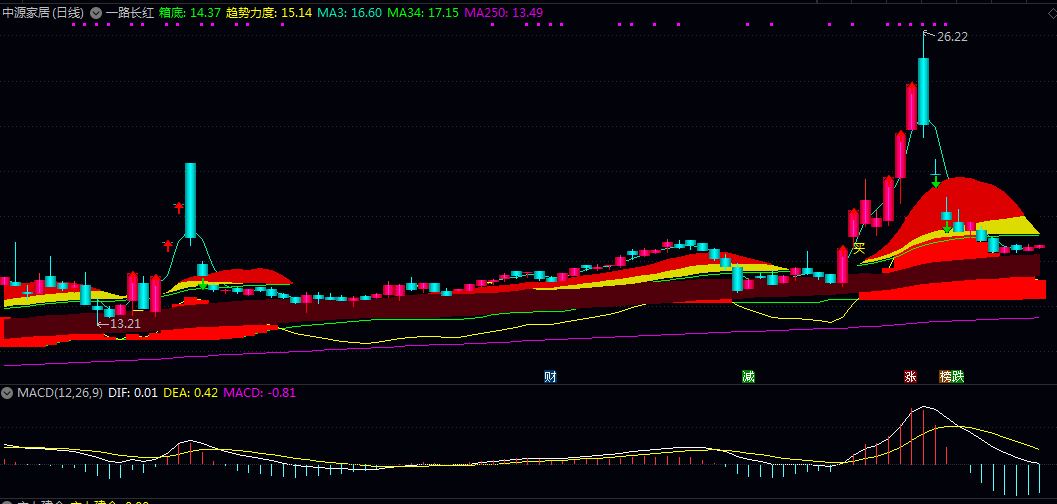Click the brown 榜 leaderboard marker
The image size is (1057, 504).
pos(946,376)
